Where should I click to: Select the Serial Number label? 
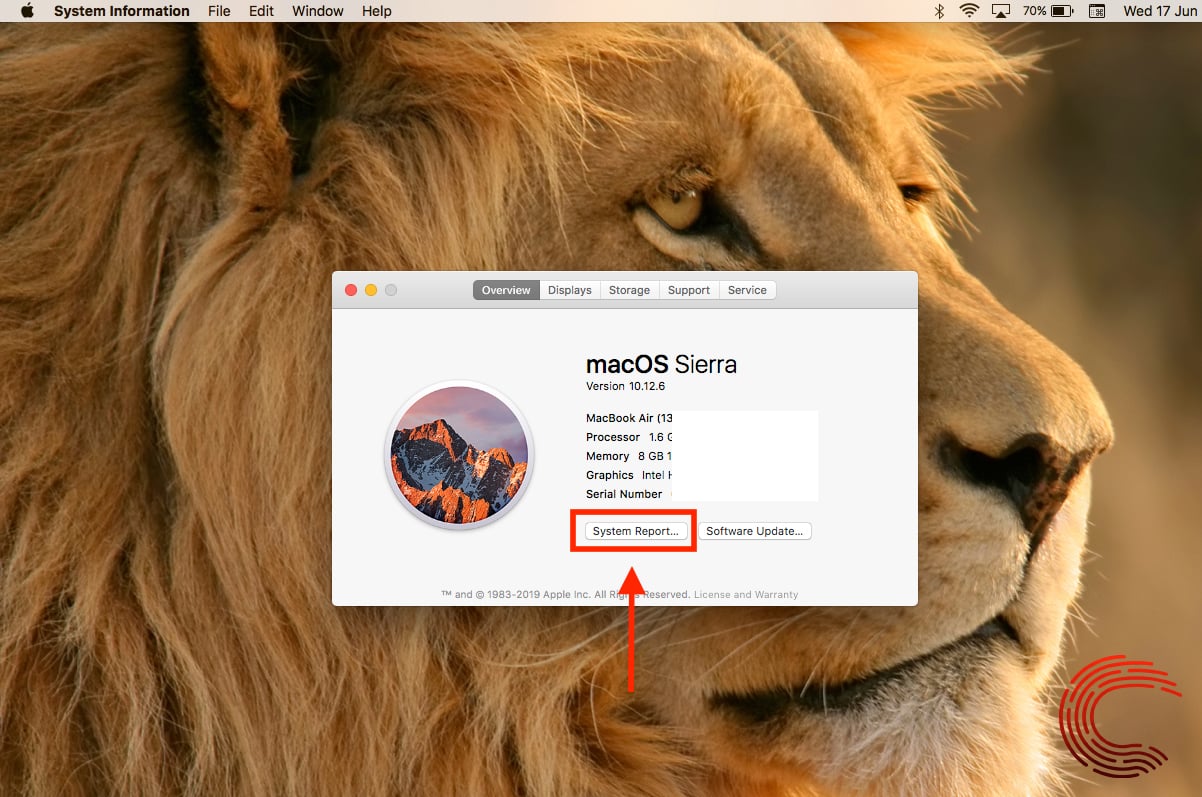pos(624,494)
